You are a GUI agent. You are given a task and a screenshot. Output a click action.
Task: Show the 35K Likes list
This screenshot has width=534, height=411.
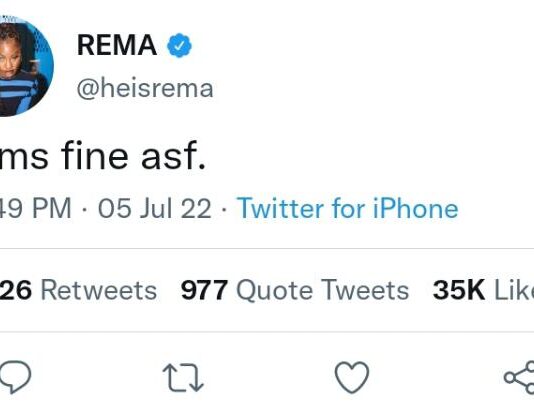point(483,290)
